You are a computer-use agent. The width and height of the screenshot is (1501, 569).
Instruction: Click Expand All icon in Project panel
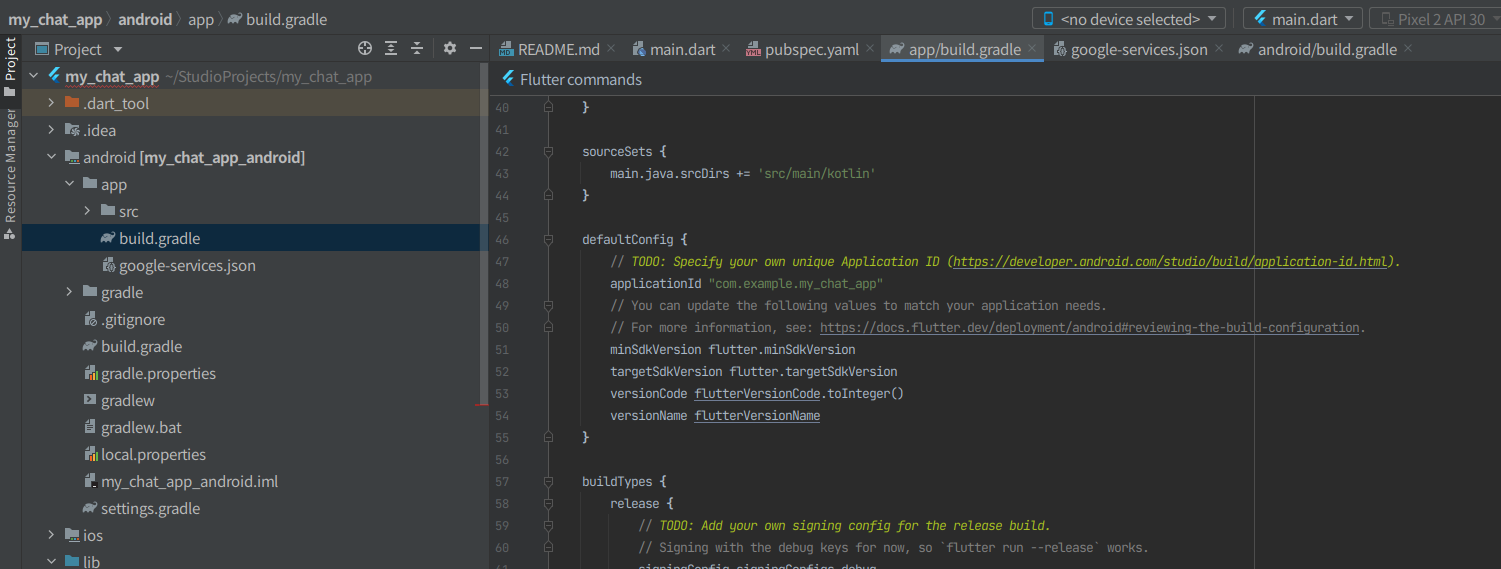click(x=391, y=48)
